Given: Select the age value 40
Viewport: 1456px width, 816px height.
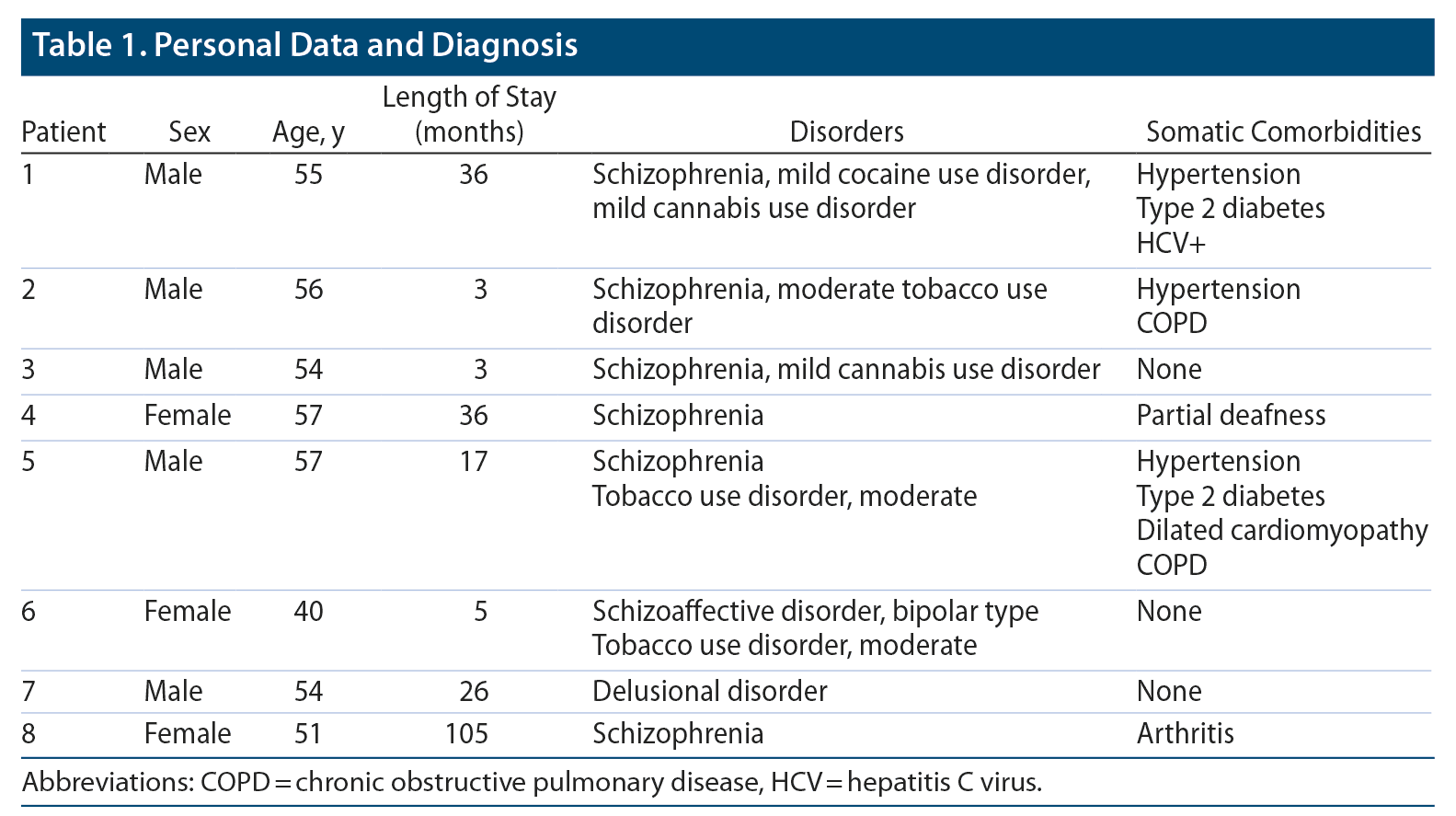Looking at the screenshot, I should 308,612.
